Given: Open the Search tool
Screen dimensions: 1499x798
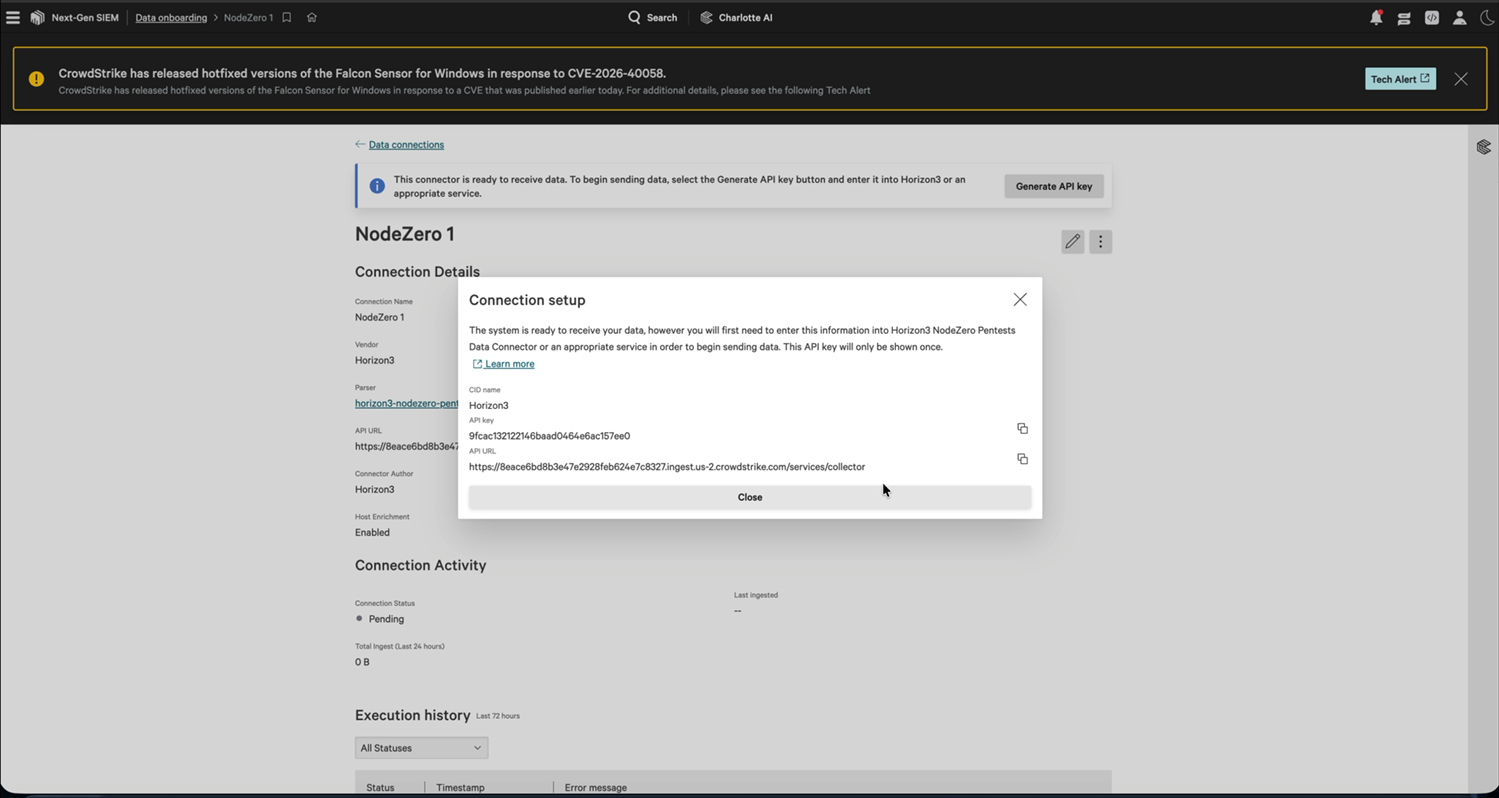Looking at the screenshot, I should [x=652, y=17].
